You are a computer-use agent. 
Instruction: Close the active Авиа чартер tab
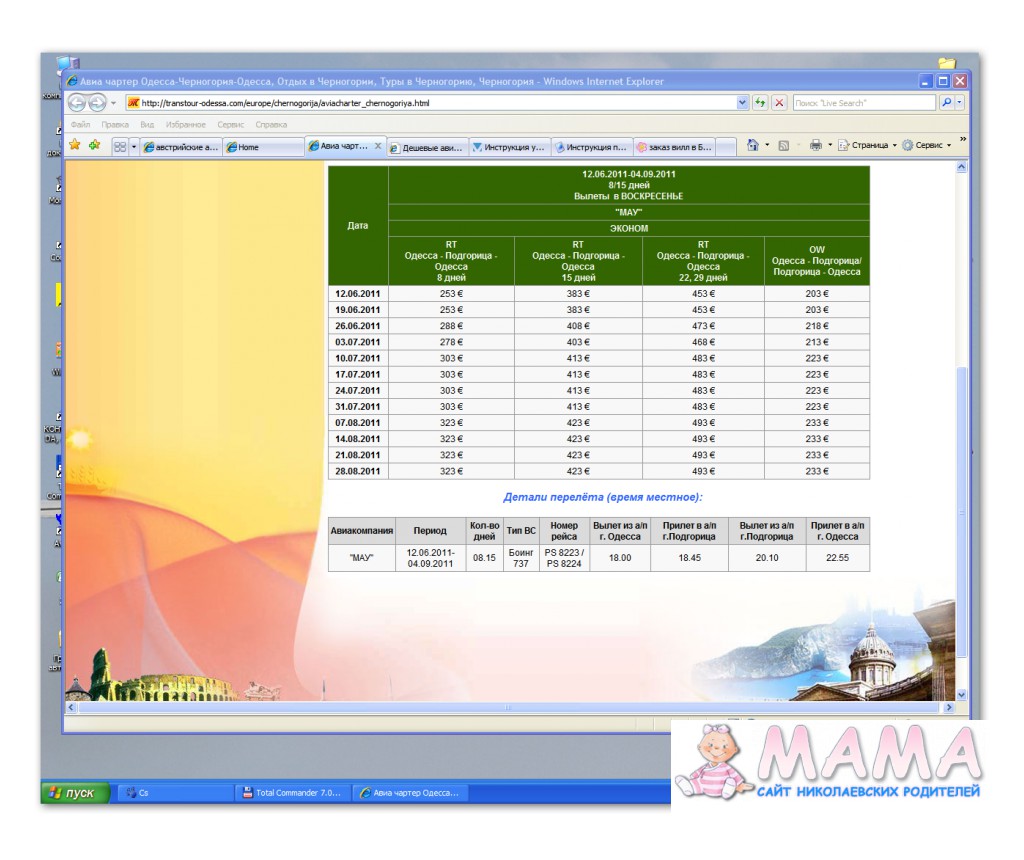(377, 146)
